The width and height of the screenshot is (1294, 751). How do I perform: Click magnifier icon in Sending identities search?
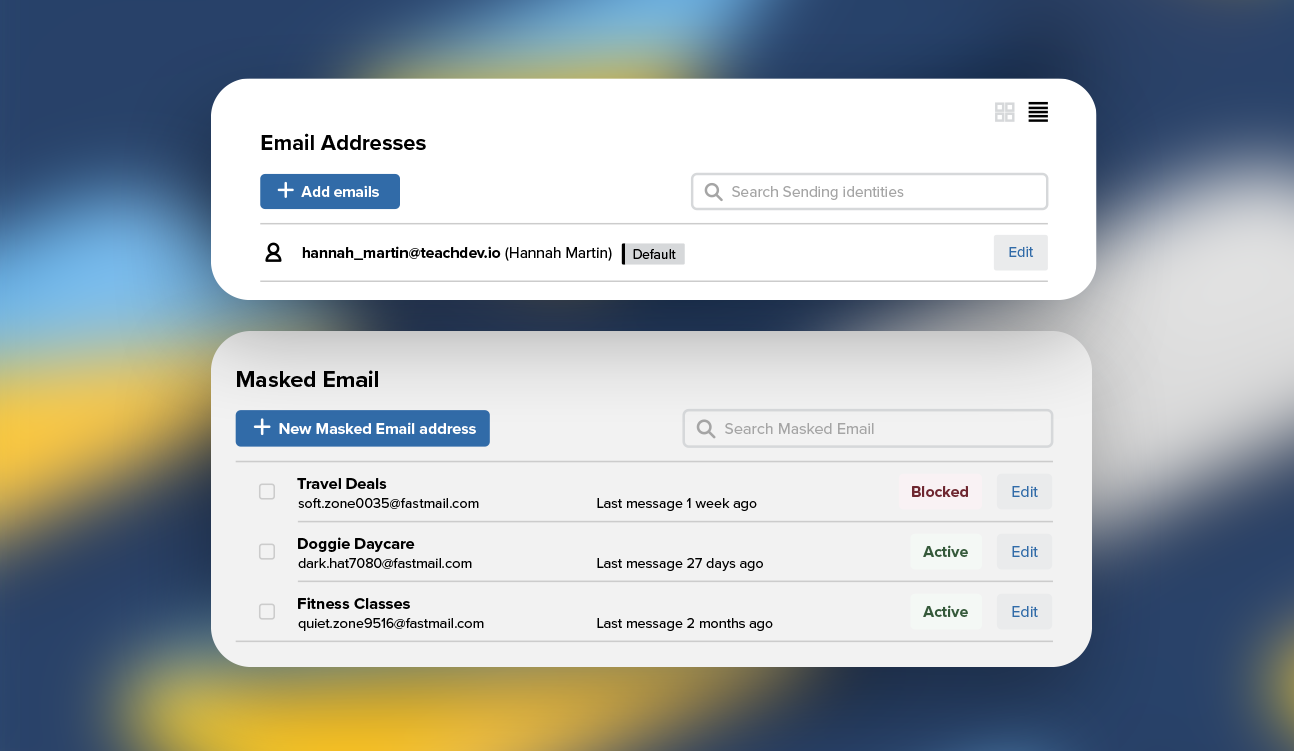[x=713, y=192]
